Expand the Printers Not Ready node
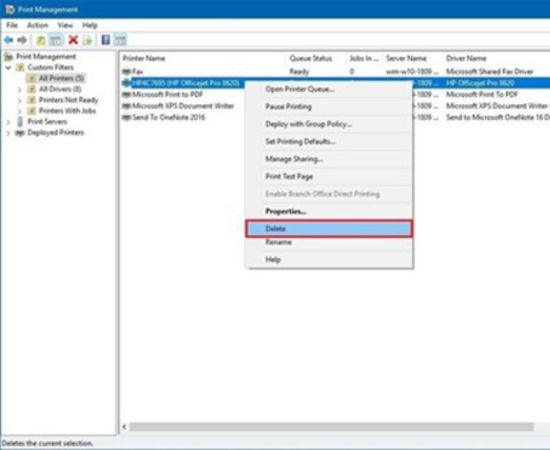Viewport: 550px width, 450px height. [20, 100]
